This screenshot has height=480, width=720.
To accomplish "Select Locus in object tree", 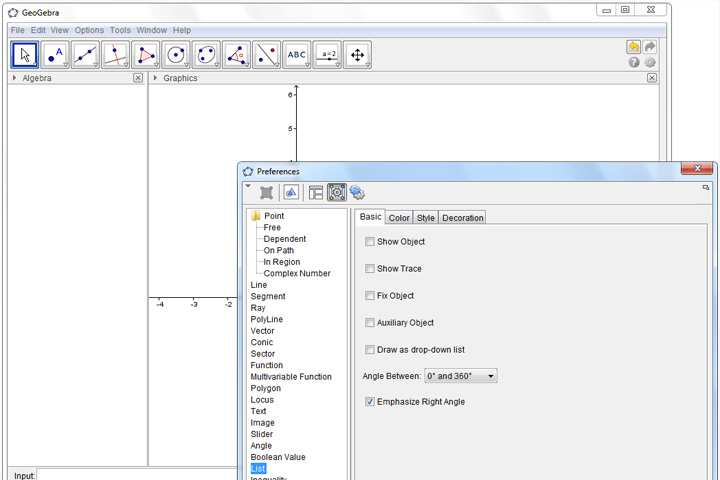I will click(x=262, y=400).
